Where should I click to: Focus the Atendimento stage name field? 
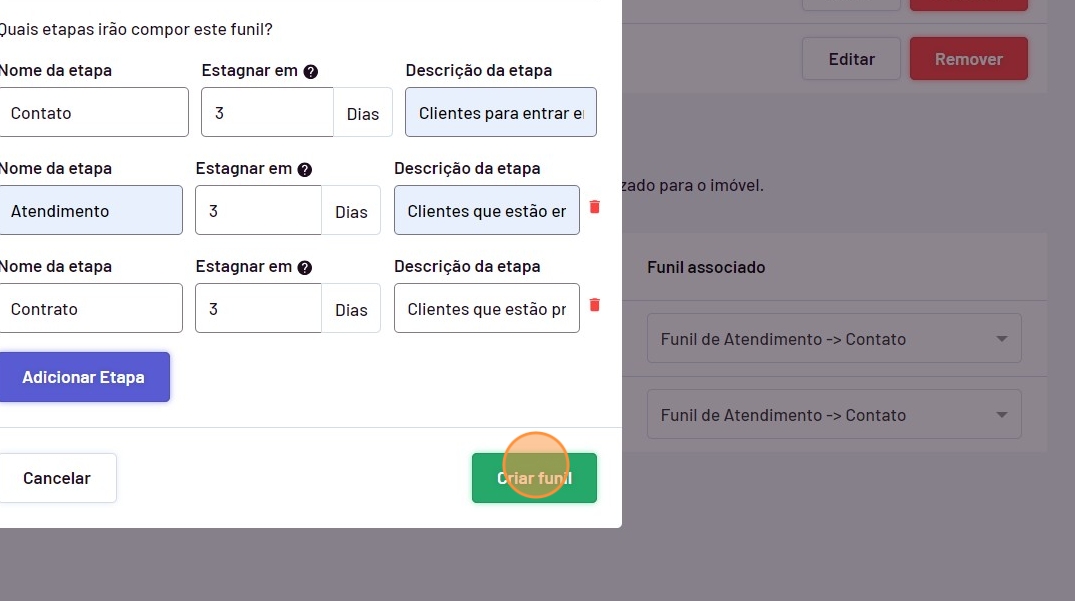pos(90,211)
